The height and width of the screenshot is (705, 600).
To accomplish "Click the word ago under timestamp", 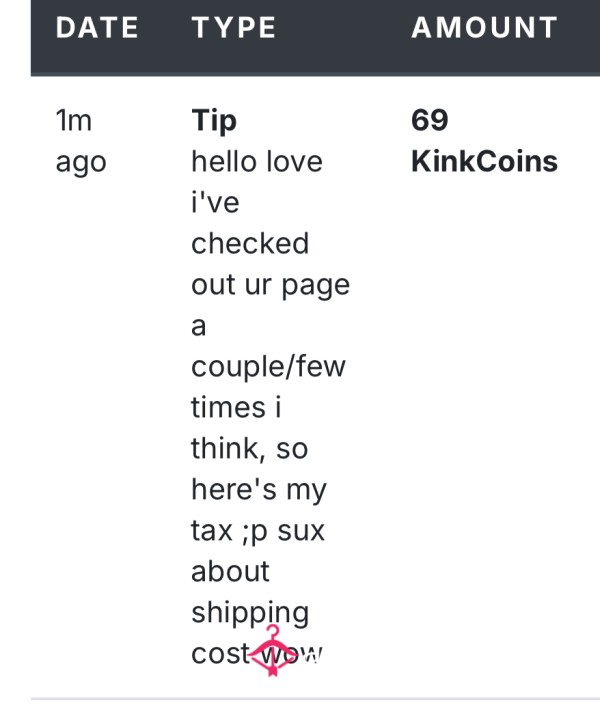I will 81,163.
